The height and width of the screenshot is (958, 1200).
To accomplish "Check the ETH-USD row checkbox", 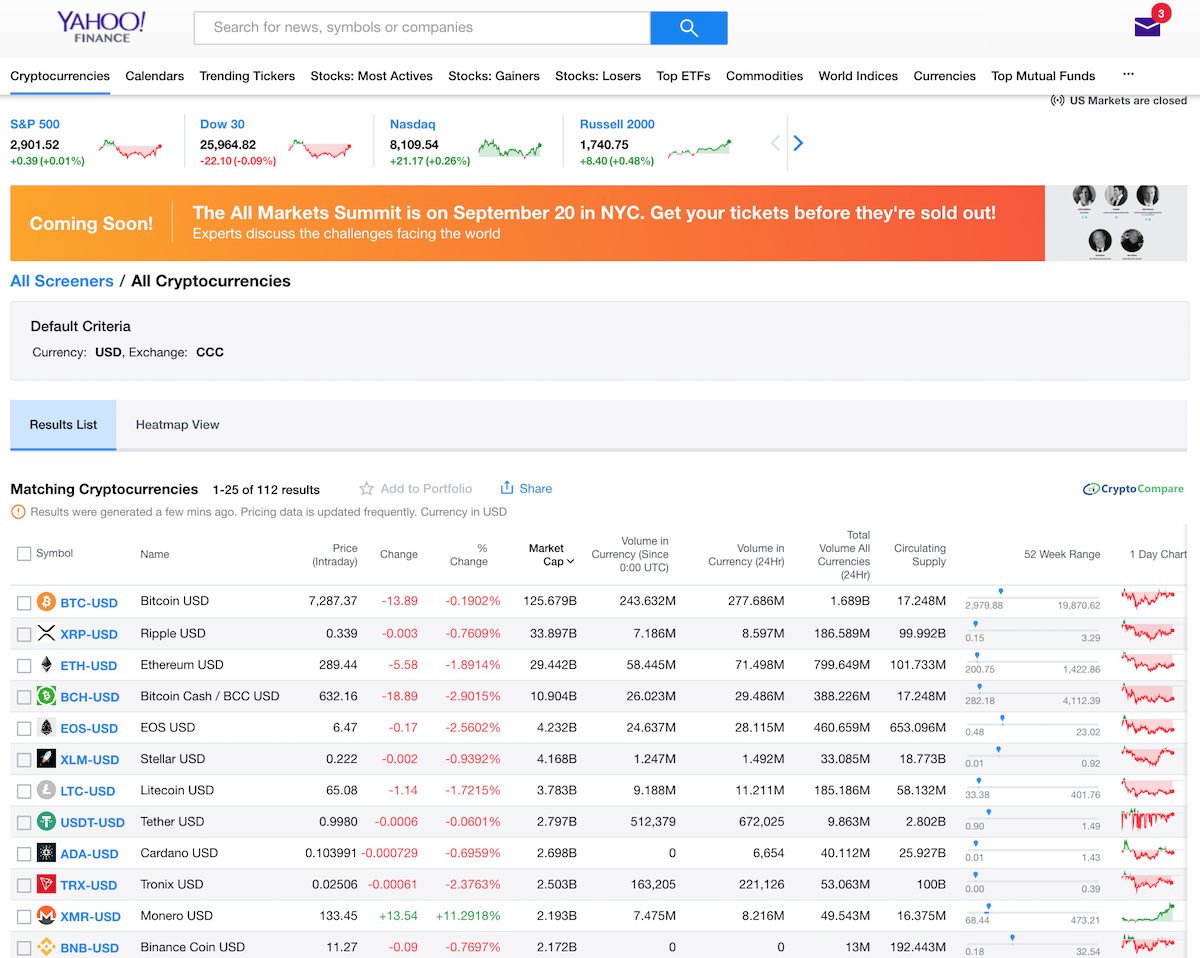I will click(x=24, y=666).
